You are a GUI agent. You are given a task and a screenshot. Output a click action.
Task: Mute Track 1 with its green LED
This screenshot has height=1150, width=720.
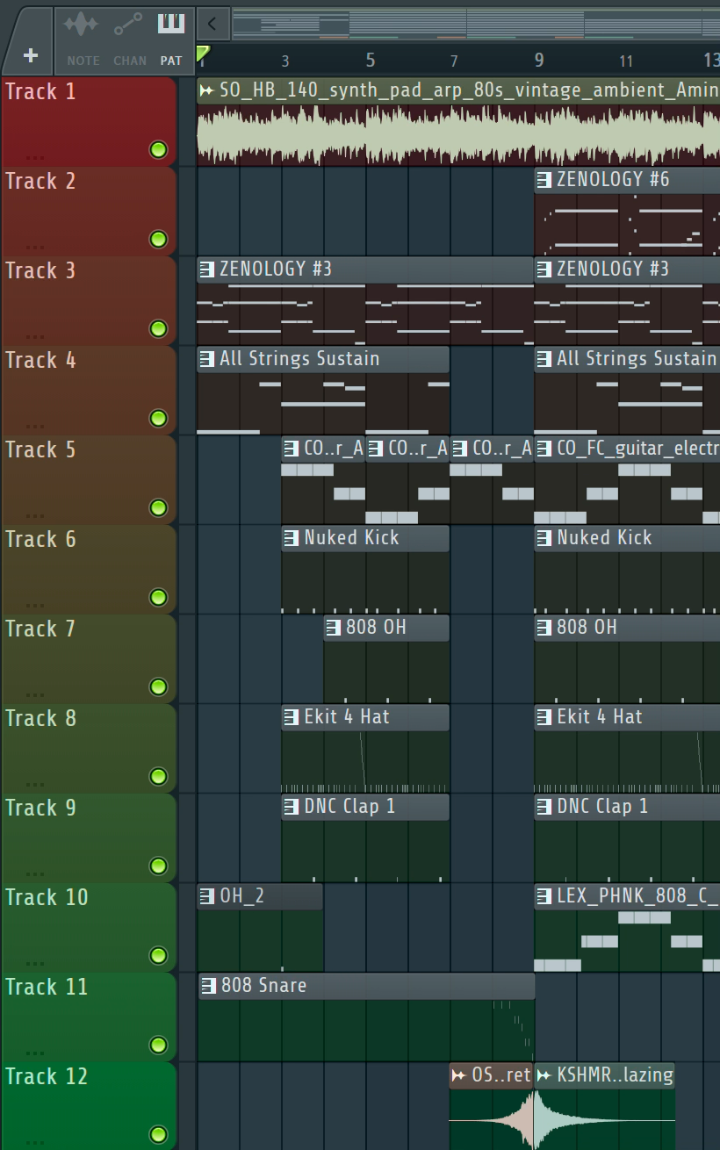click(158, 150)
